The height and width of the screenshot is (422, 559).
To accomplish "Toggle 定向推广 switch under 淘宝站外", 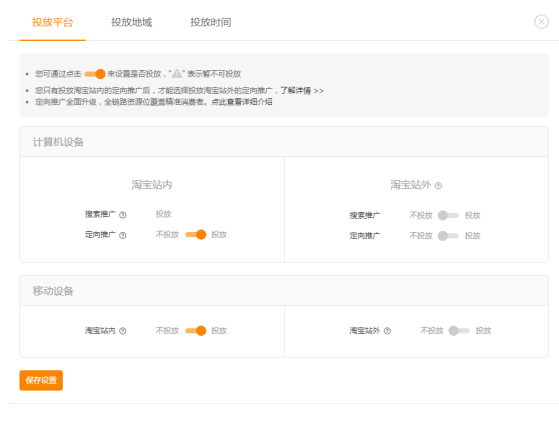I will pos(448,236).
